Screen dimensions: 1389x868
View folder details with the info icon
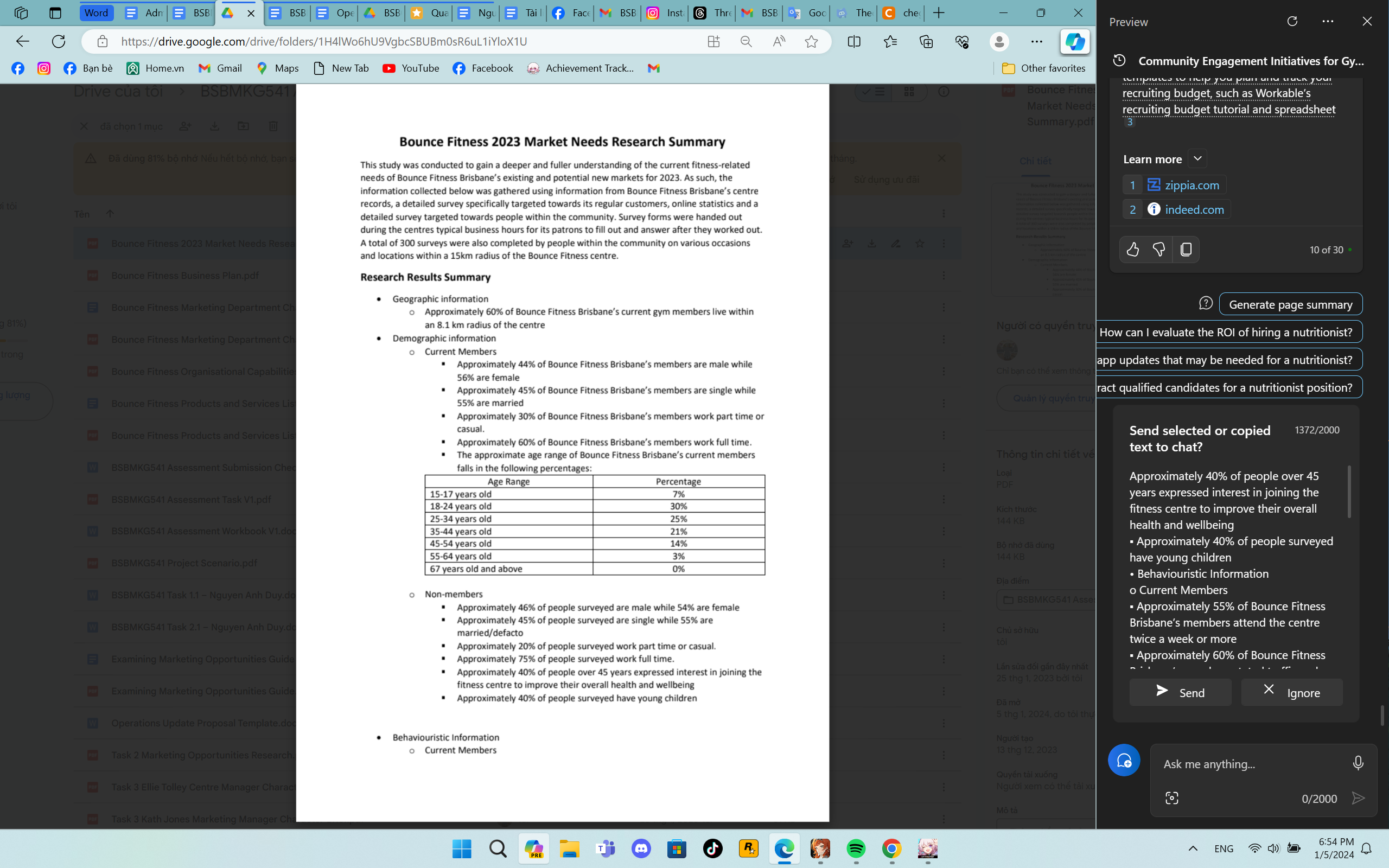(944, 91)
